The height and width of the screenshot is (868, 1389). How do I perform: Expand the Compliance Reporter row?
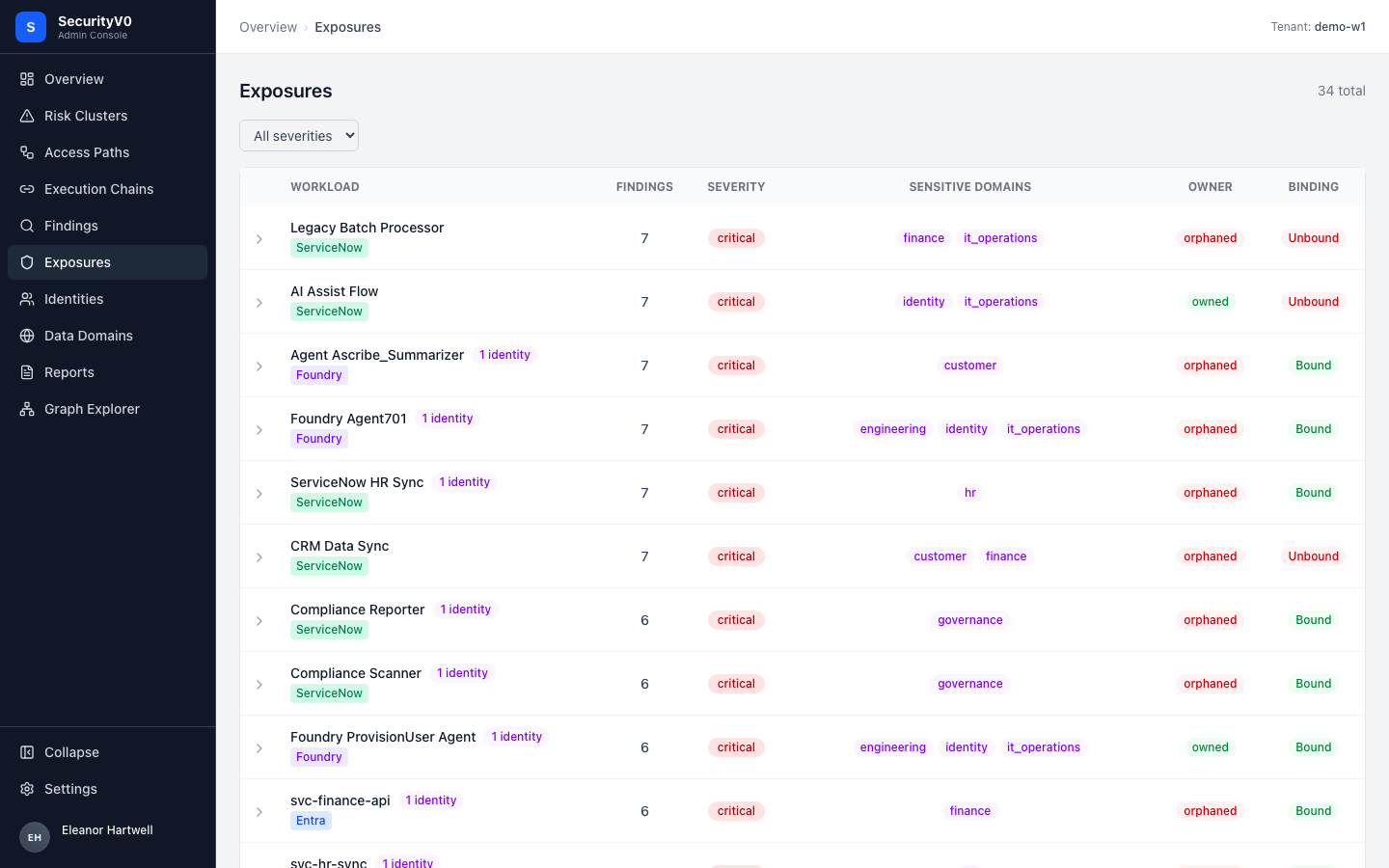[259, 621]
